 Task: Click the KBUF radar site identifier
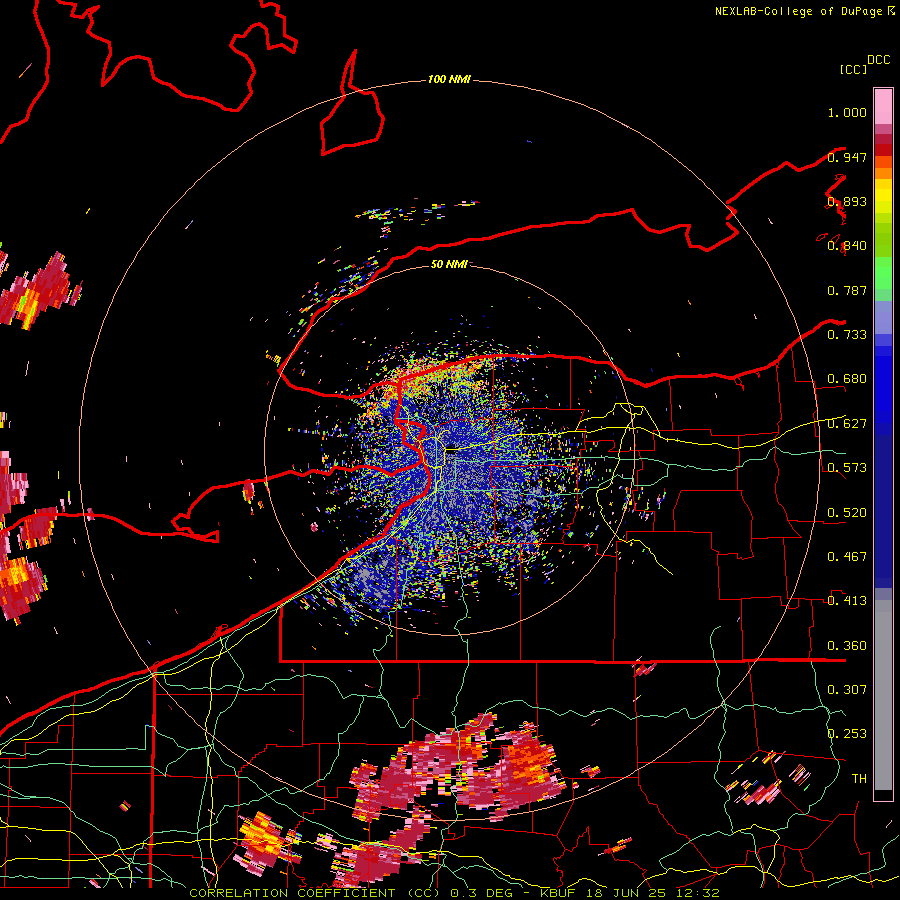(557, 893)
